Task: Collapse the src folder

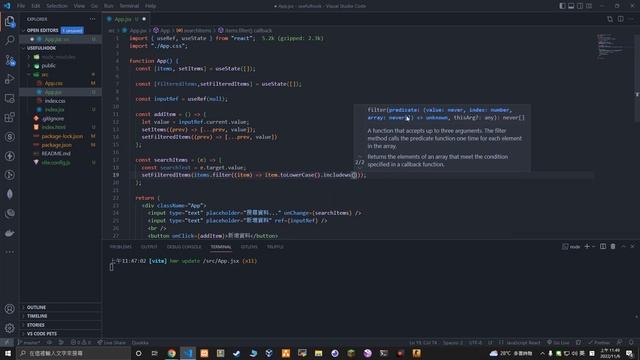Action: click(x=44, y=75)
